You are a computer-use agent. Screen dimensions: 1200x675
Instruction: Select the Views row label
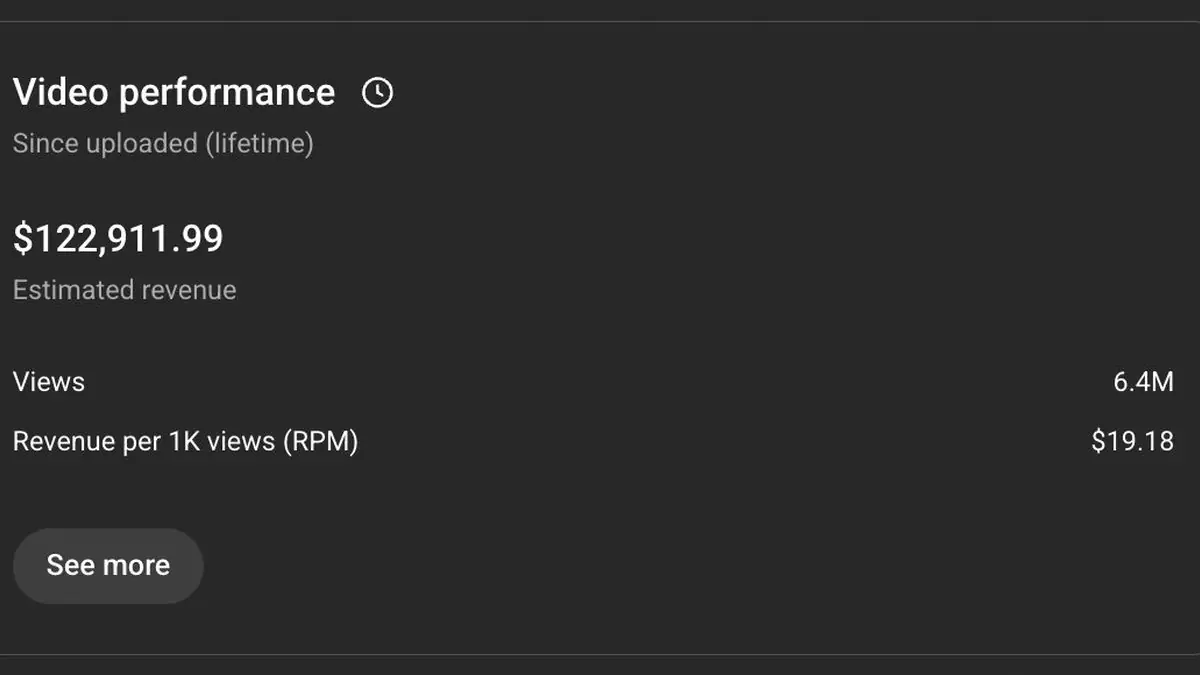[x=49, y=382]
